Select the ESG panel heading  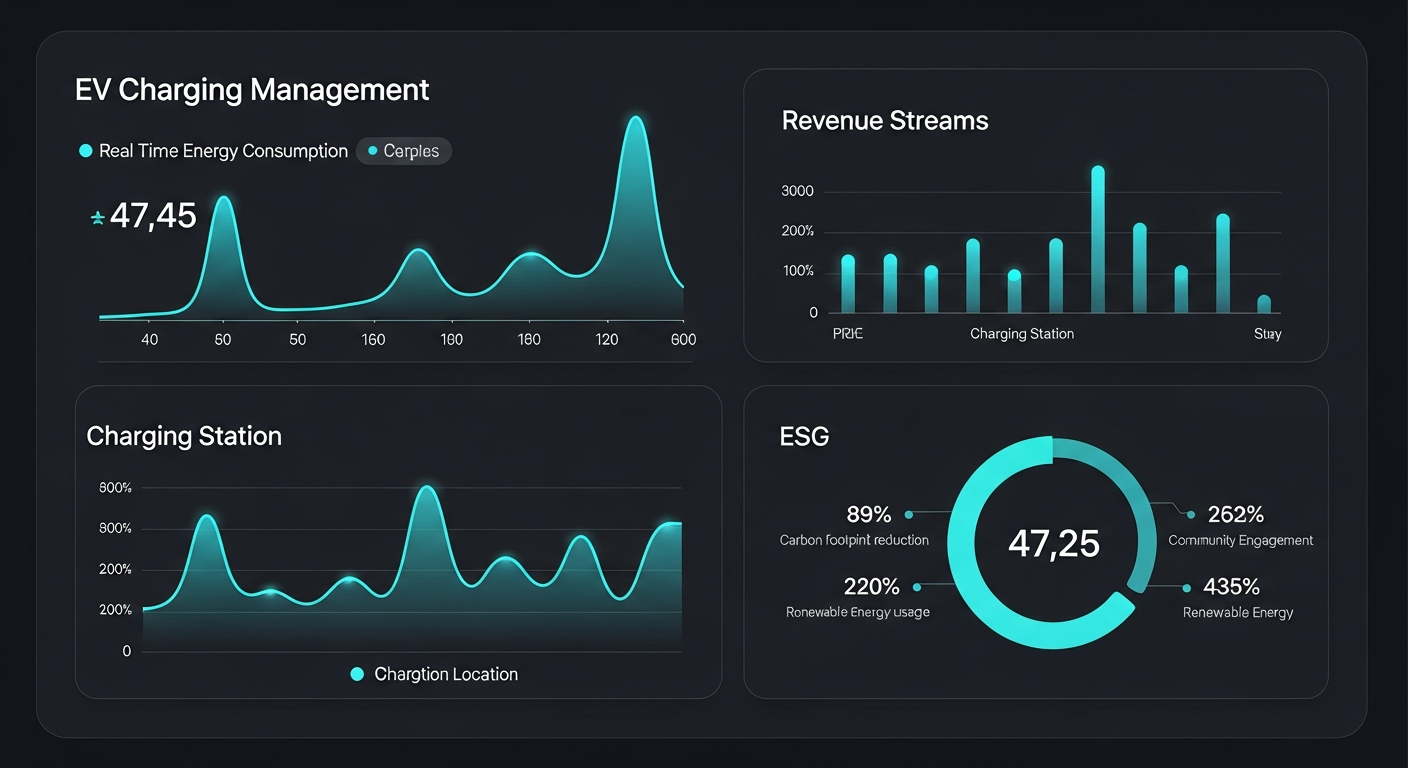tap(805, 436)
